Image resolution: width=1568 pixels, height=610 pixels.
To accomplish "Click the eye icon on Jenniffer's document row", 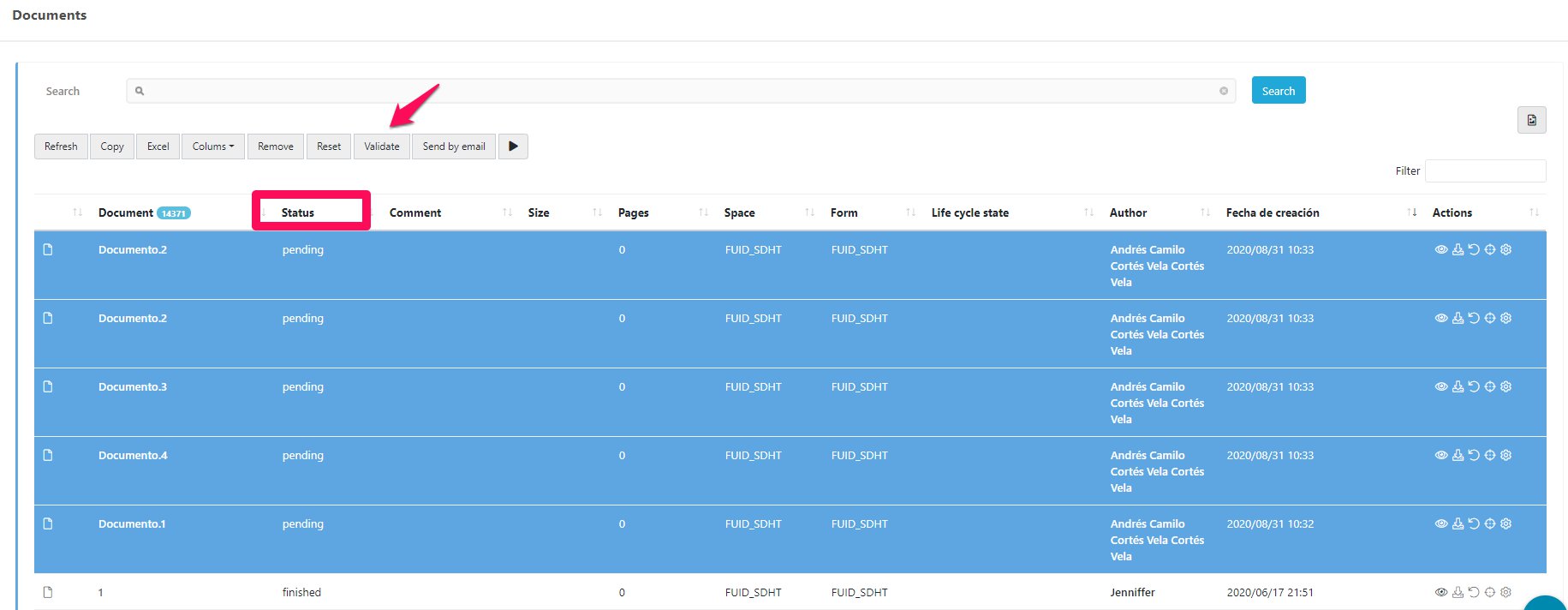I will (1441, 592).
